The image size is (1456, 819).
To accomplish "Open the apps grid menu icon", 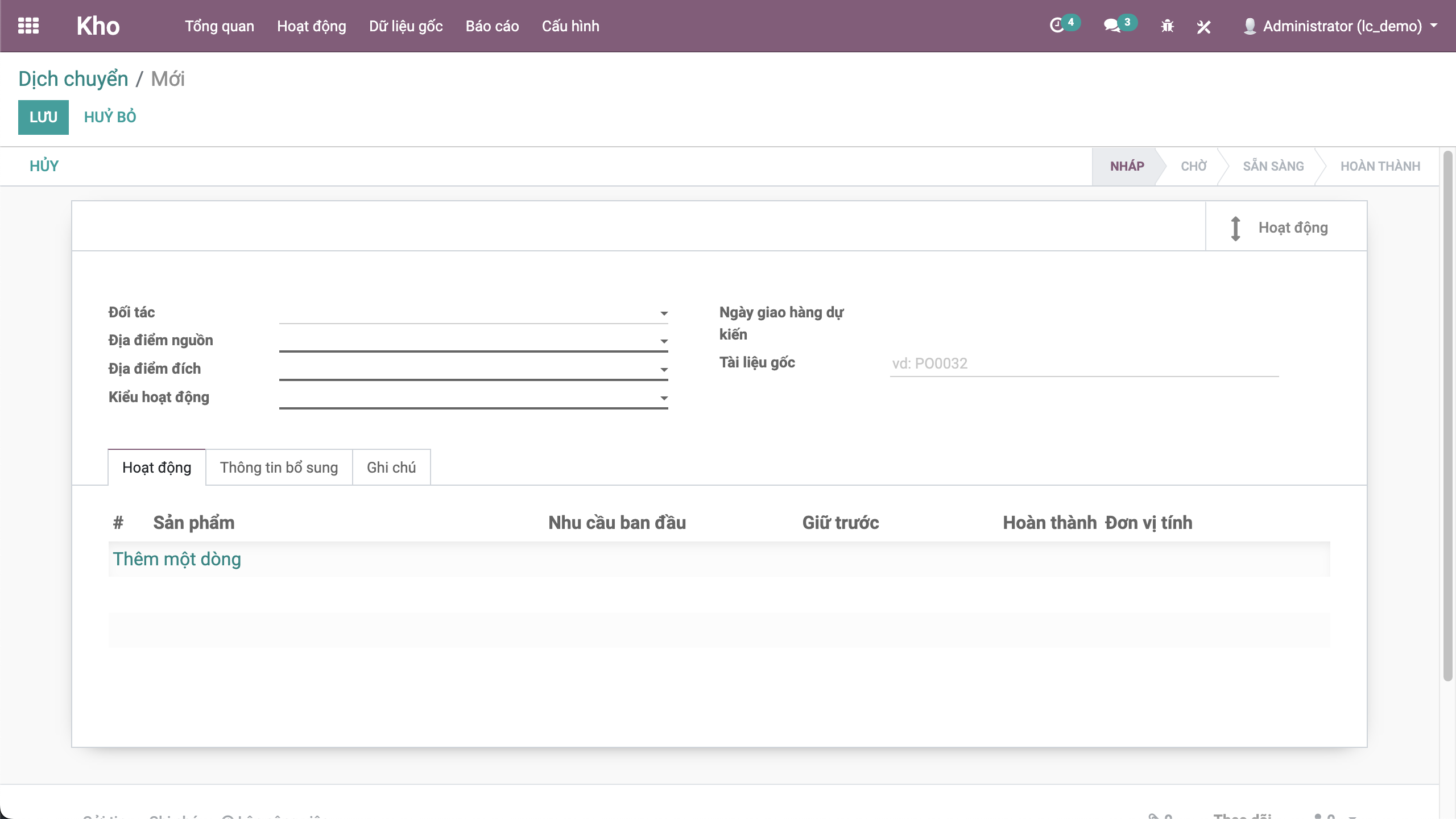I will tap(28, 26).
